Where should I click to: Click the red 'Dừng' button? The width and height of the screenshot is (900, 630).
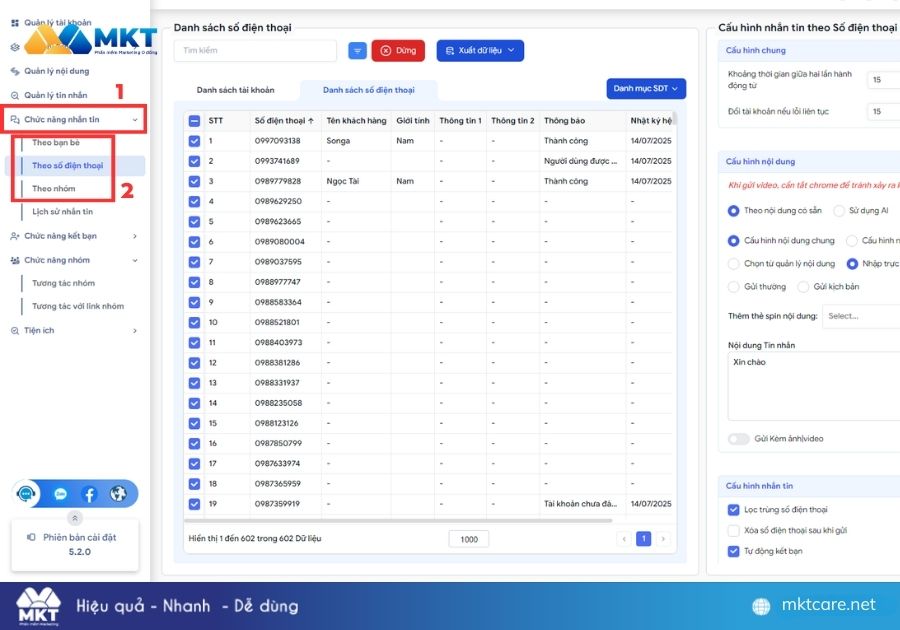click(398, 50)
